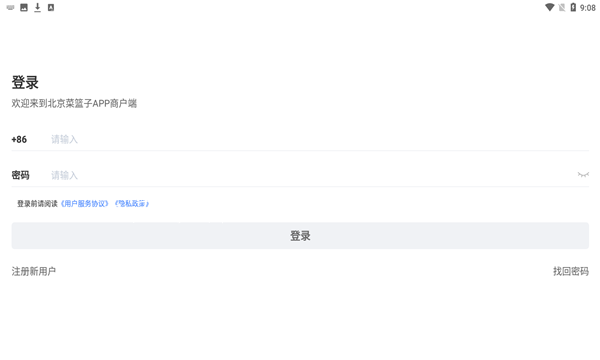Tap 找回密码 to recover password

571,271
